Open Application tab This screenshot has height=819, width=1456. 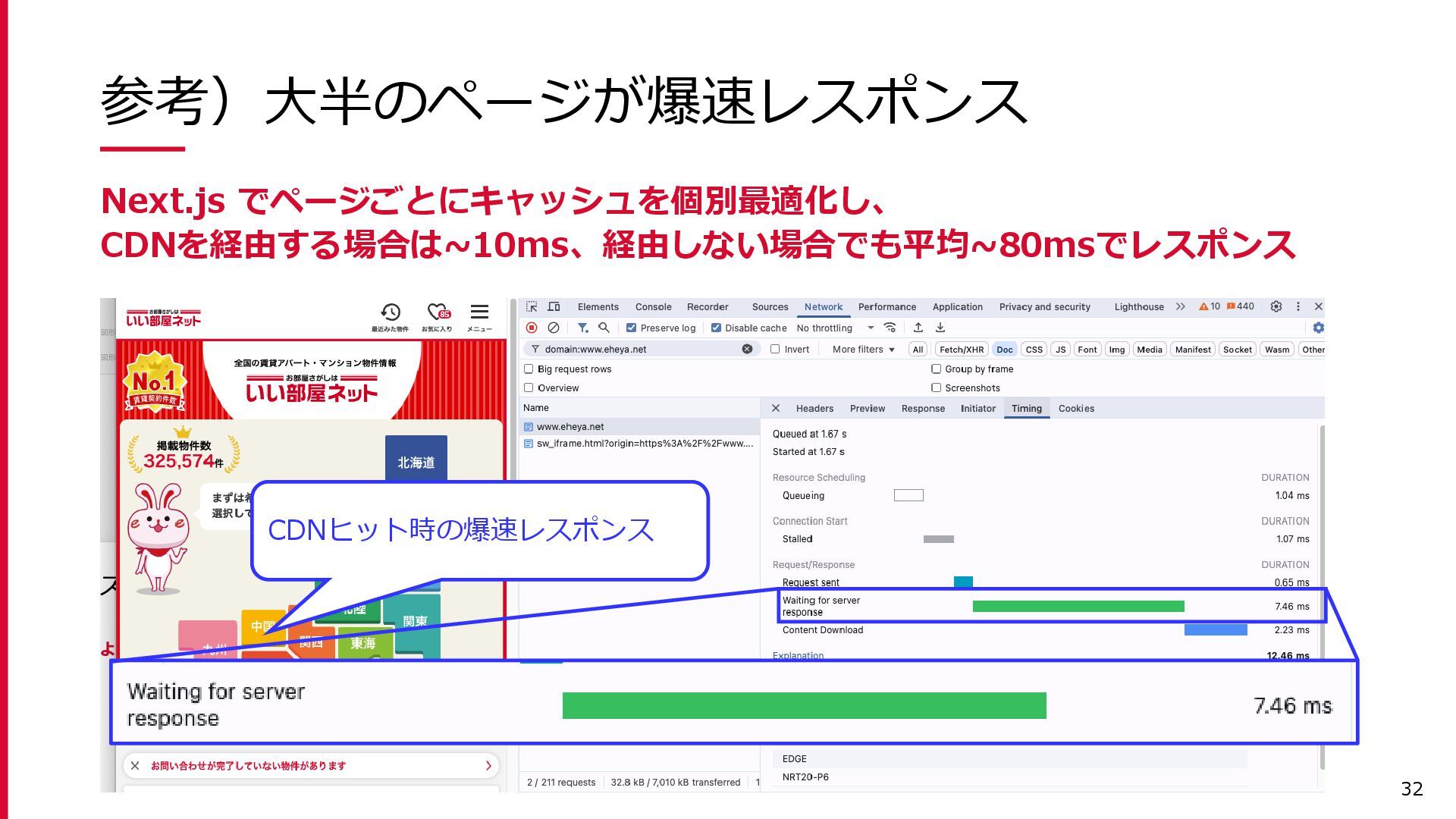click(x=957, y=306)
